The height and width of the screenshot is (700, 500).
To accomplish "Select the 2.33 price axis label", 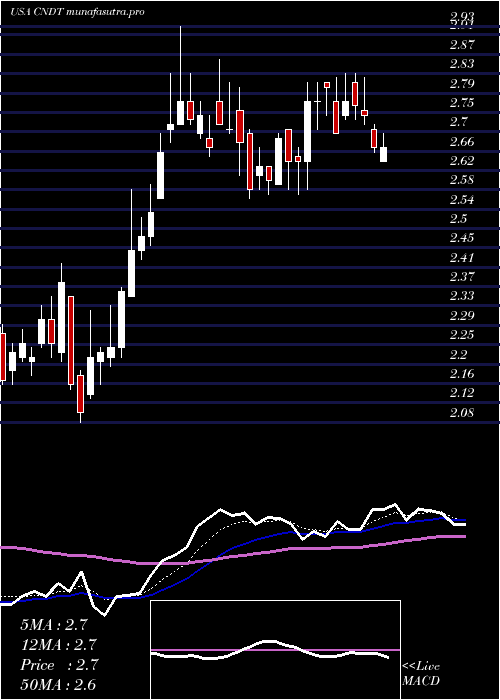I will [462, 296].
